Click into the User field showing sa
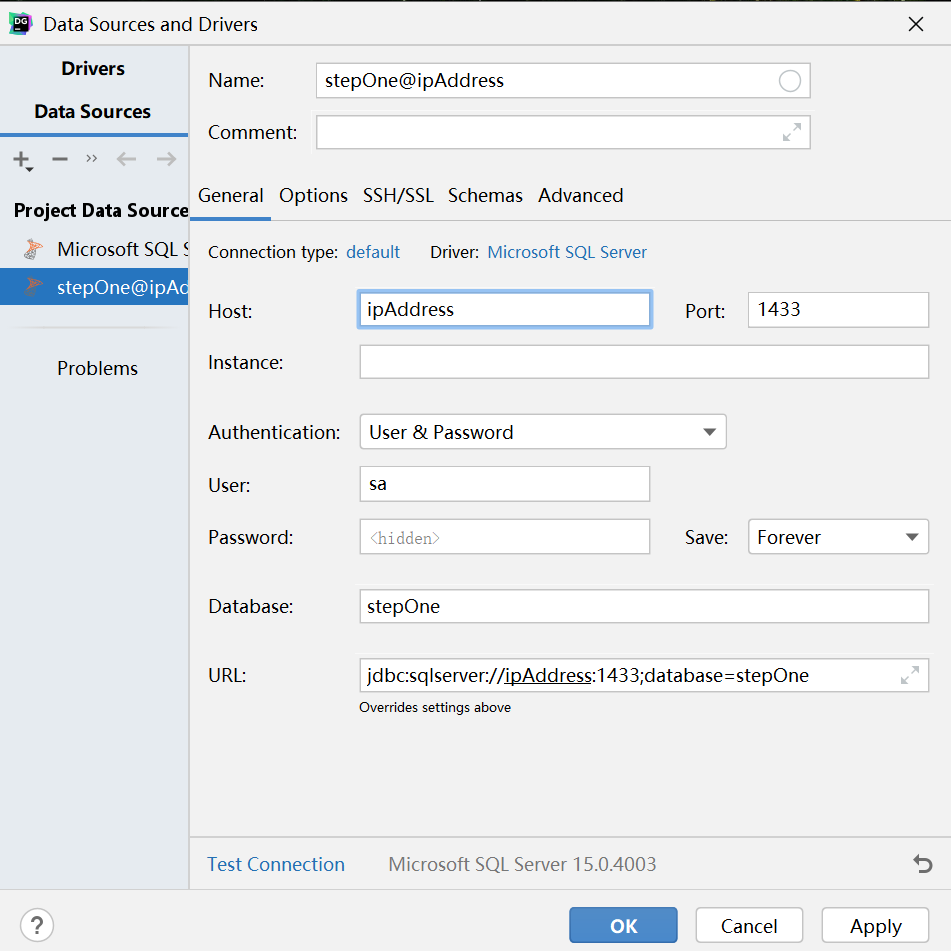Image resolution: width=951 pixels, height=951 pixels. tap(505, 484)
